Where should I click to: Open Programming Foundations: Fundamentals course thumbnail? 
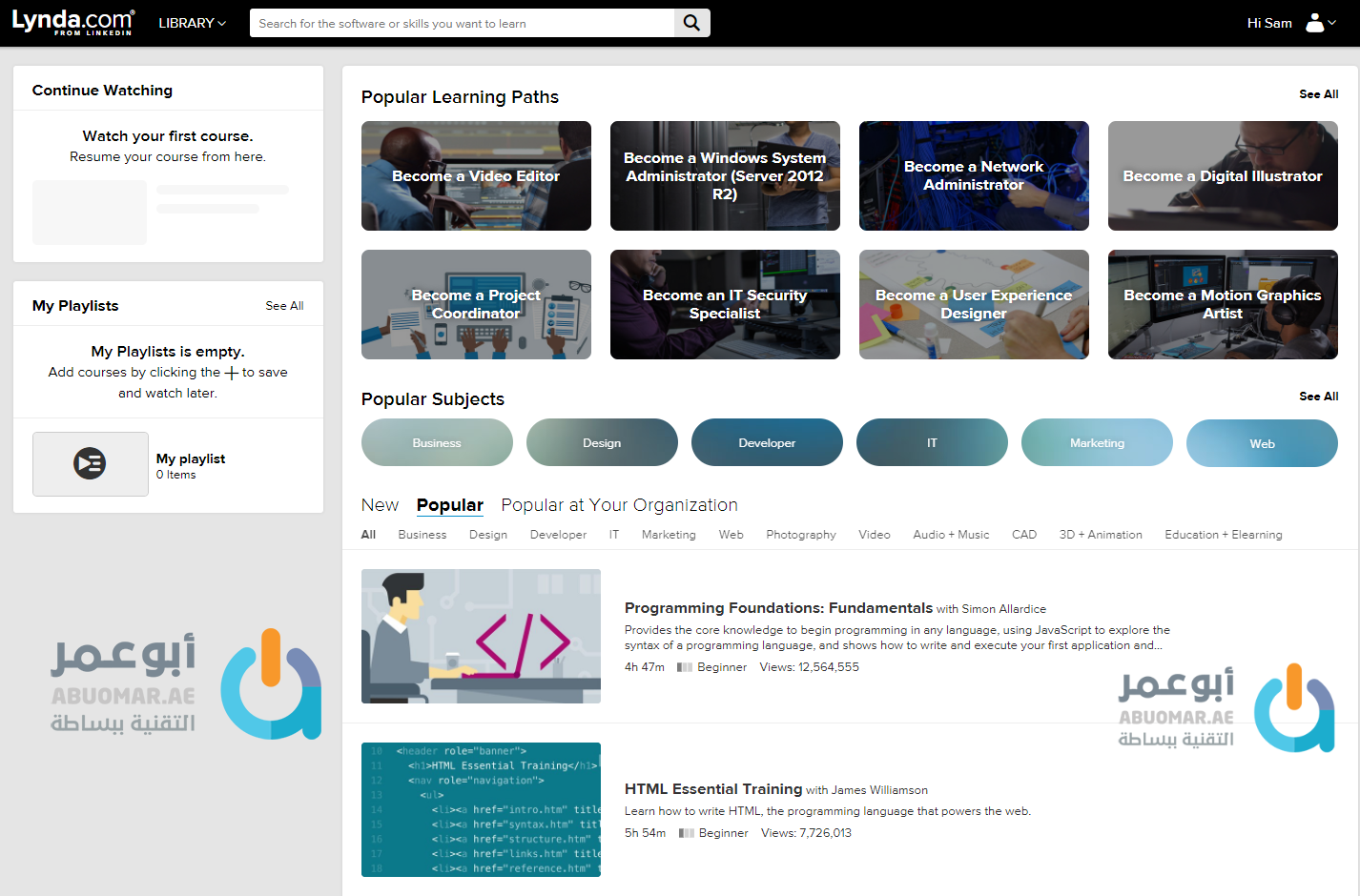pos(481,636)
